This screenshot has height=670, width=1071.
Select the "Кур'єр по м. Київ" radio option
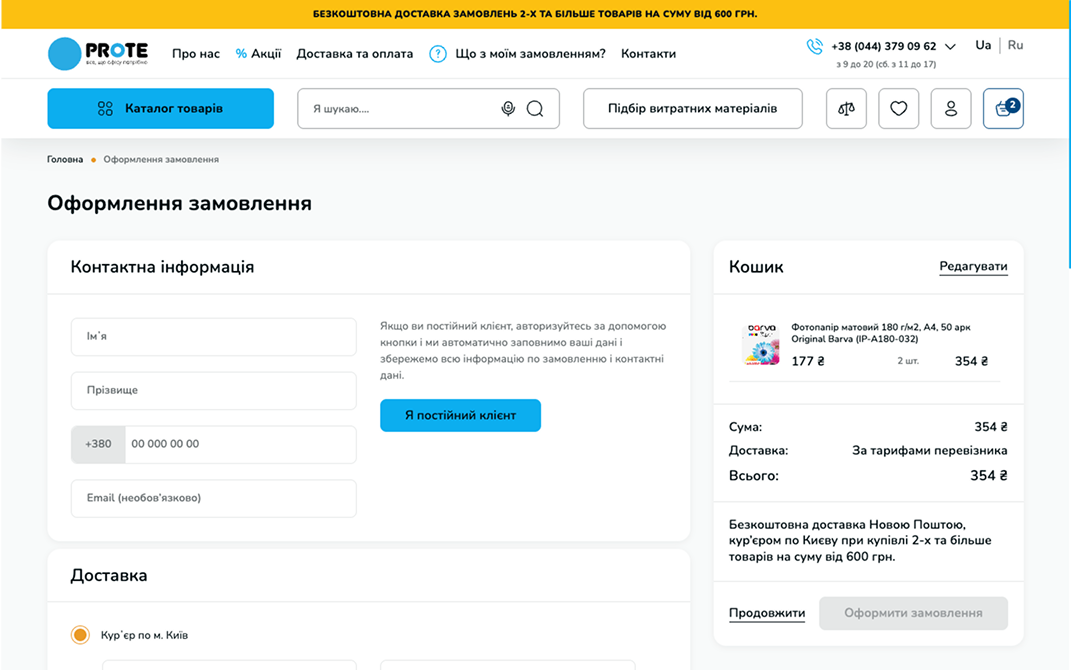pos(80,635)
